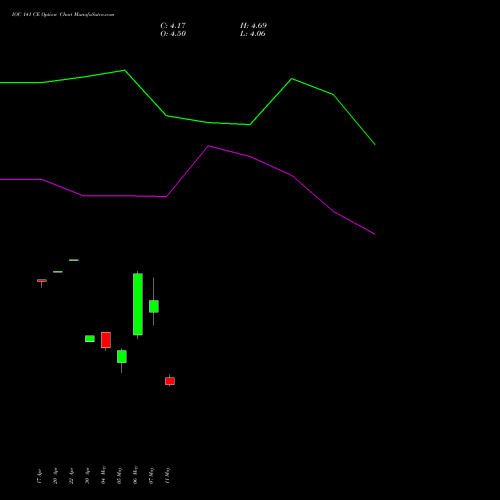Viewport: 500px width, 500px height.
Task: Click the green candle for 30 Apr
Action: (x=90, y=339)
